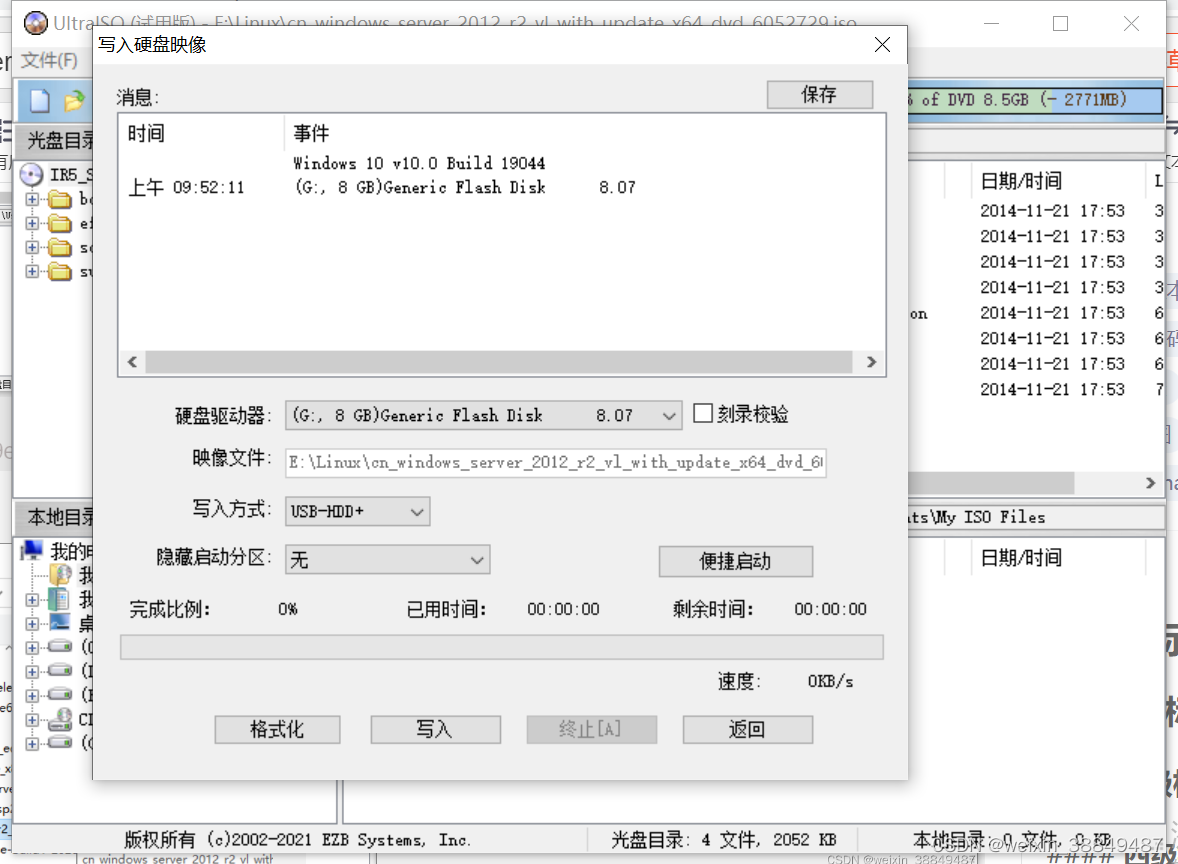Click the message list scroll-left arrow

pyautogui.click(x=132, y=362)
